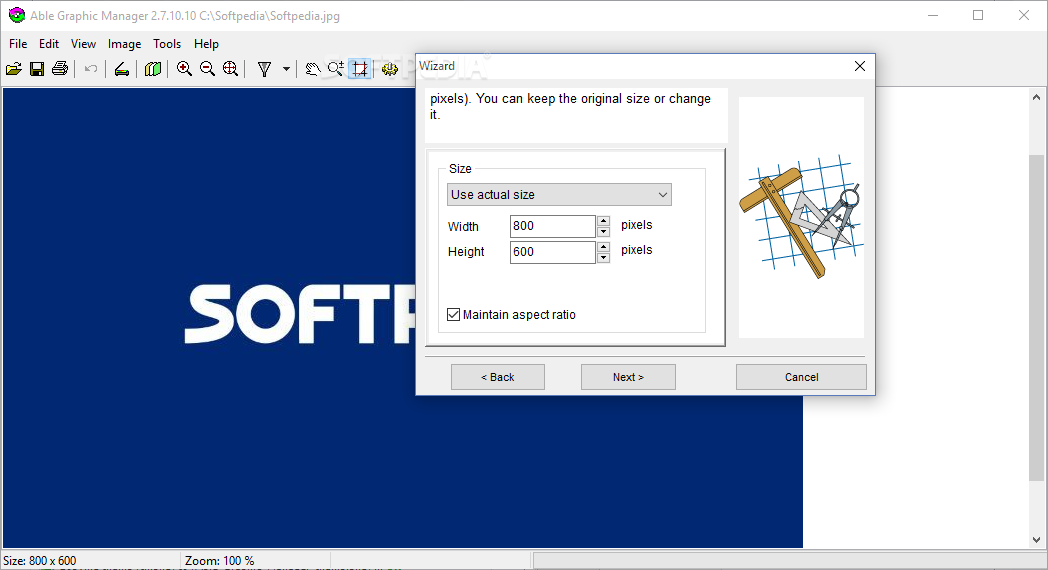Increase the Width with the up arrow

point(604,221)
